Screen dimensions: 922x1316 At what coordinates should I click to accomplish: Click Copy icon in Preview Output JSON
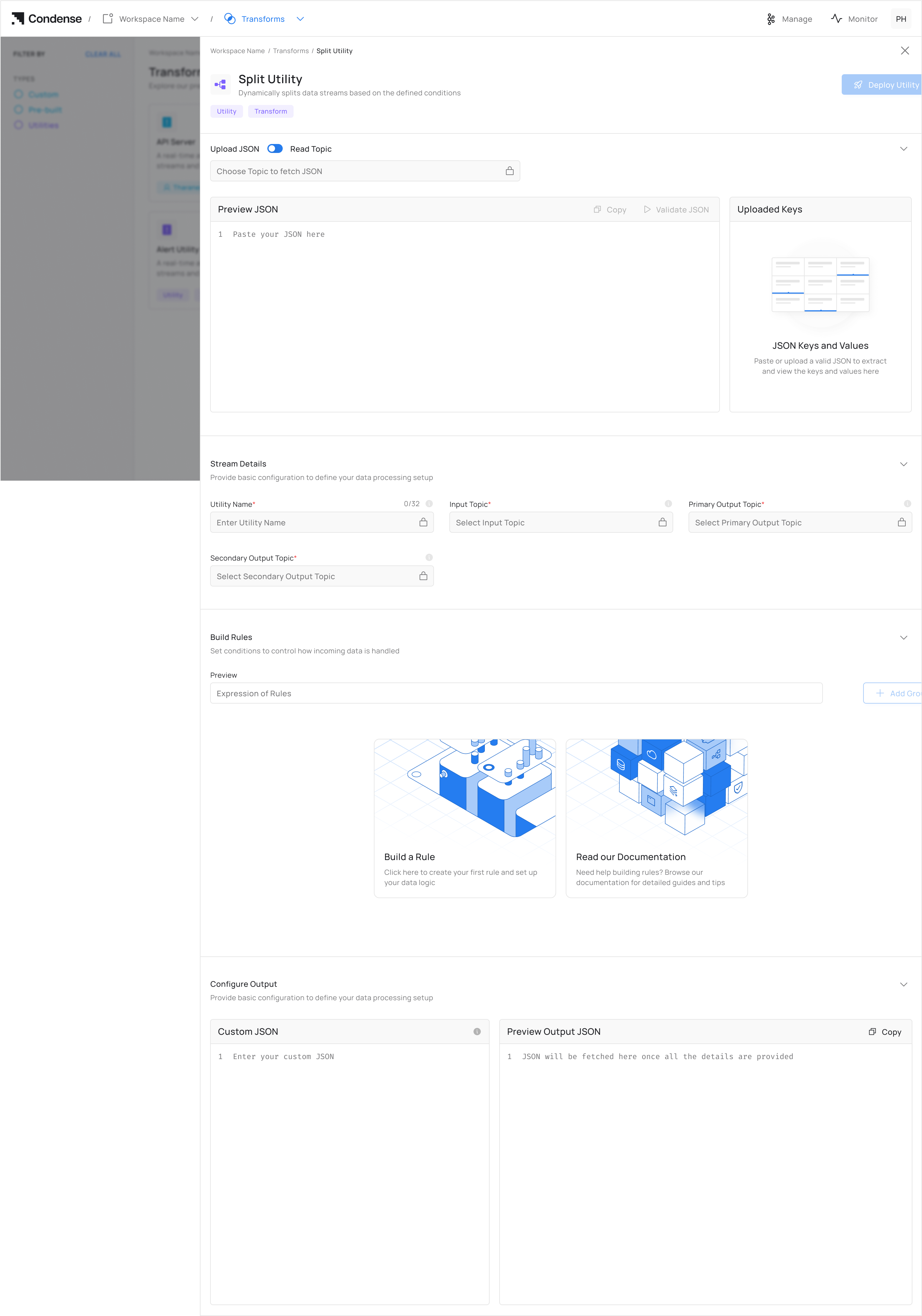tap(872, 1032)
